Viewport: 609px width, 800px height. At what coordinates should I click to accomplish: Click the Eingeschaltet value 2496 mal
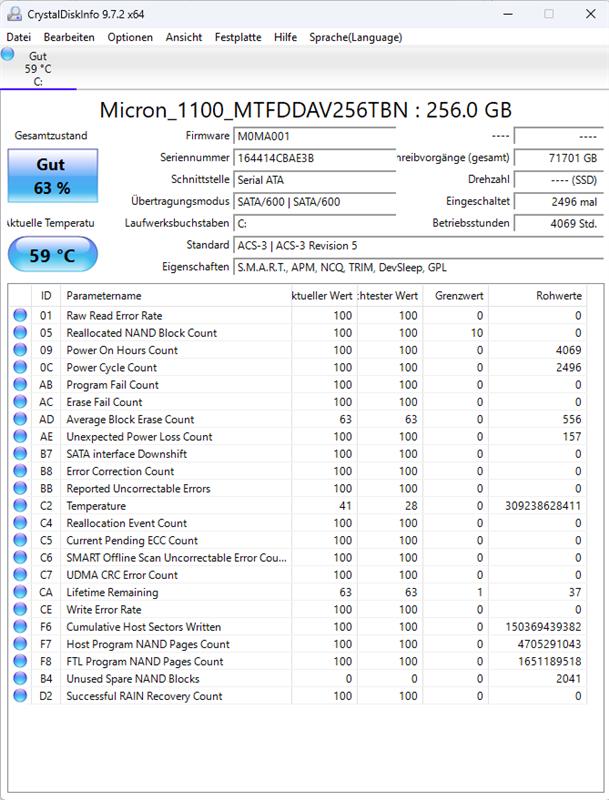pyautogui.click(x=559, y=202)
